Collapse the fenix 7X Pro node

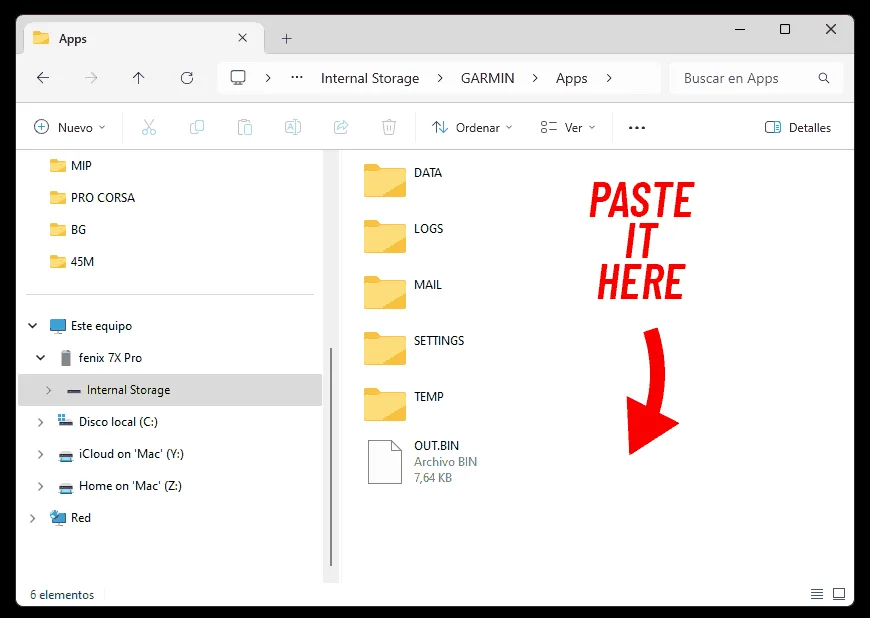(x=41, y=358)
